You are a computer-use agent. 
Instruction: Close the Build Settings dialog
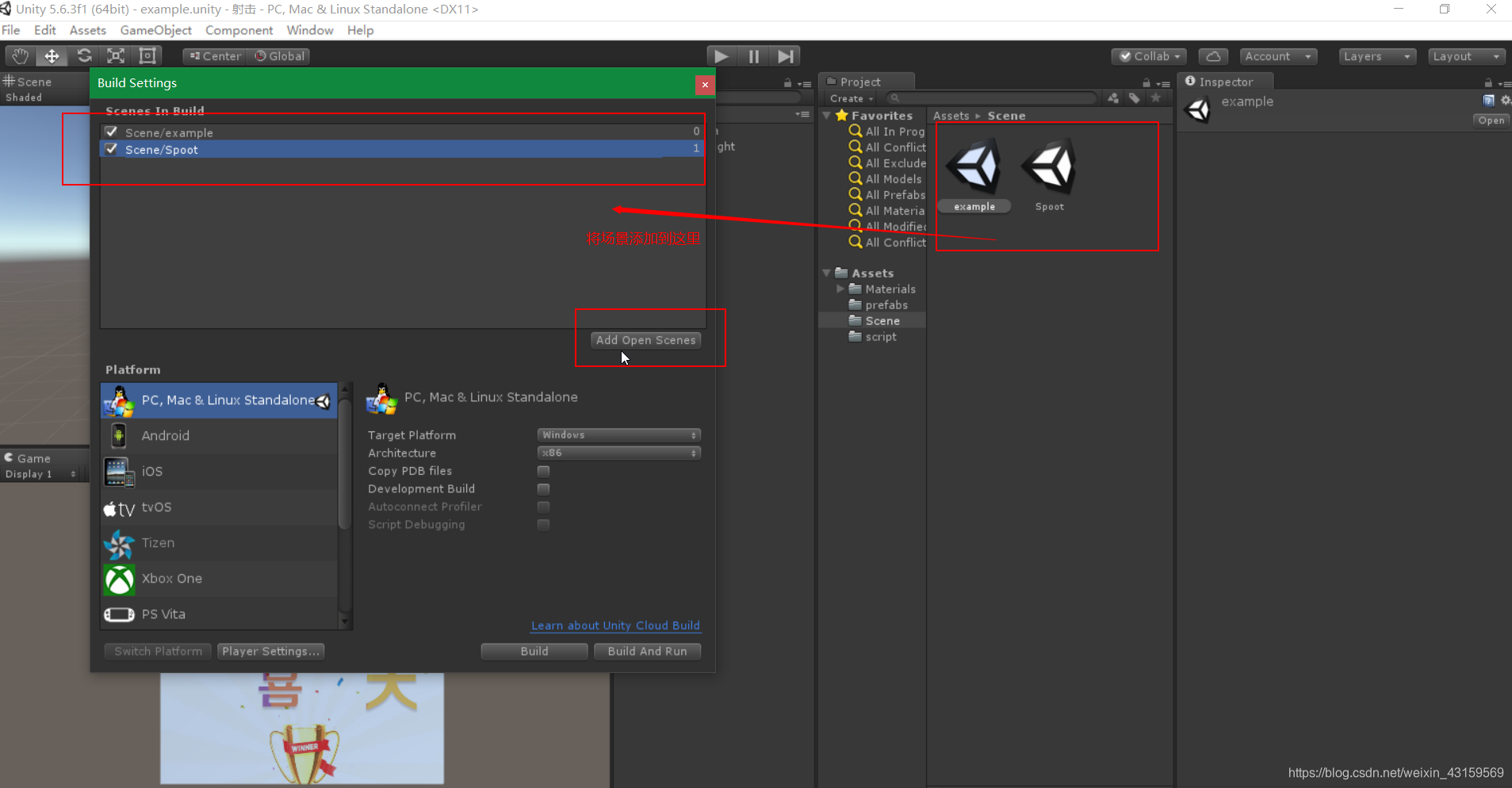(x=704, y=84)
